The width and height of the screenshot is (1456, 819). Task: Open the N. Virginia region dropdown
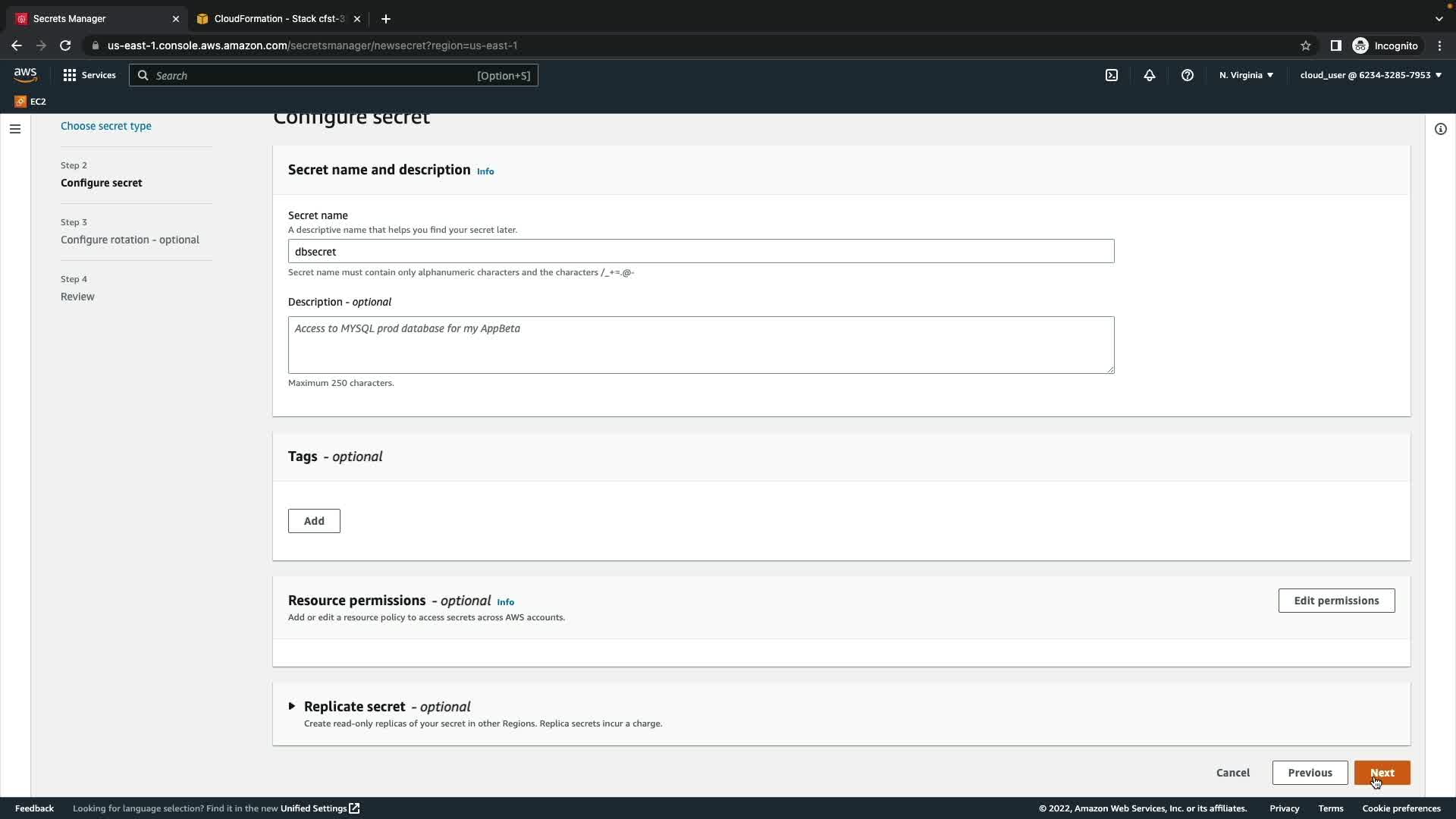pos(1246,75)
